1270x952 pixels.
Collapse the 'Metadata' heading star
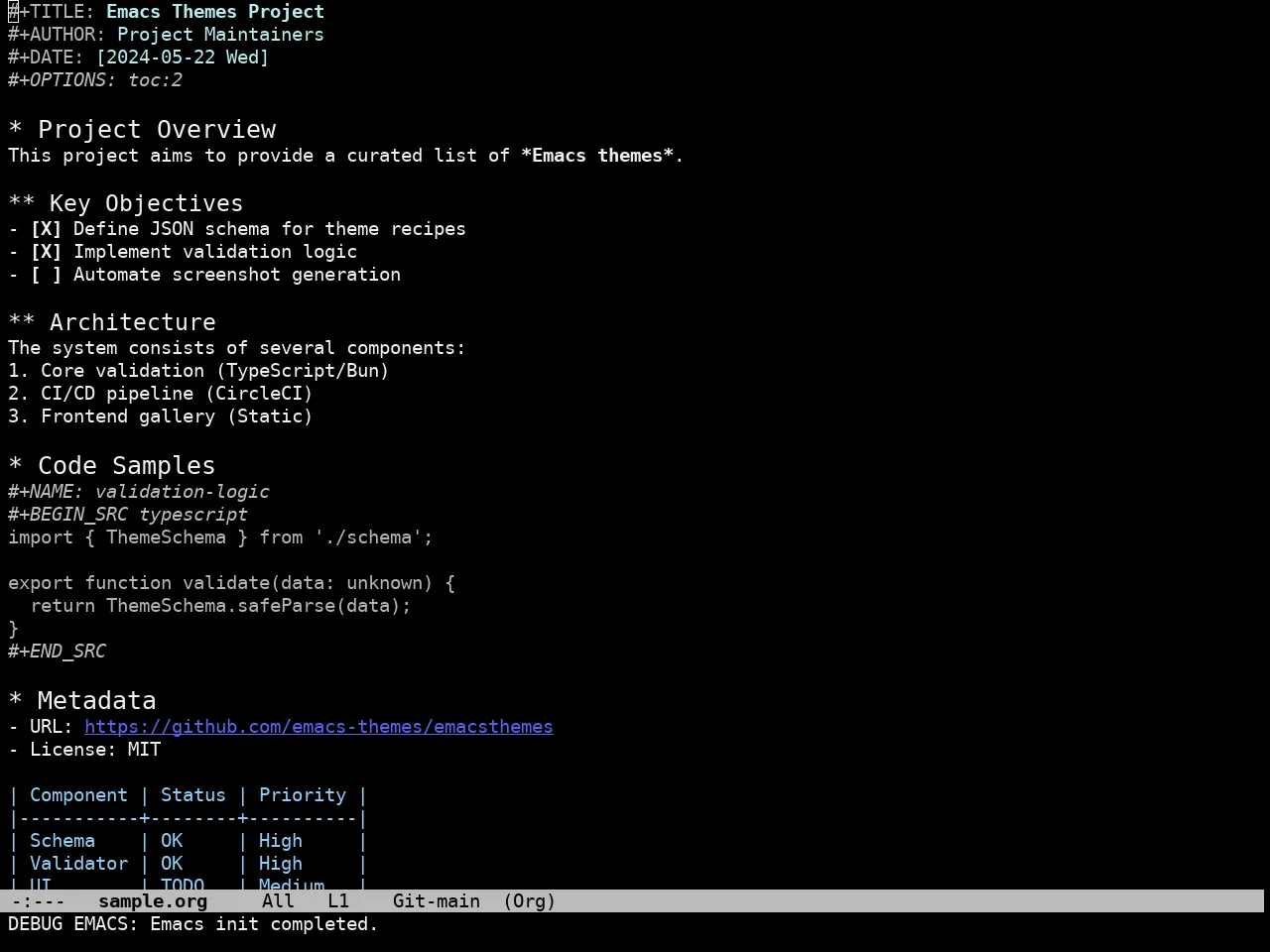15,701
